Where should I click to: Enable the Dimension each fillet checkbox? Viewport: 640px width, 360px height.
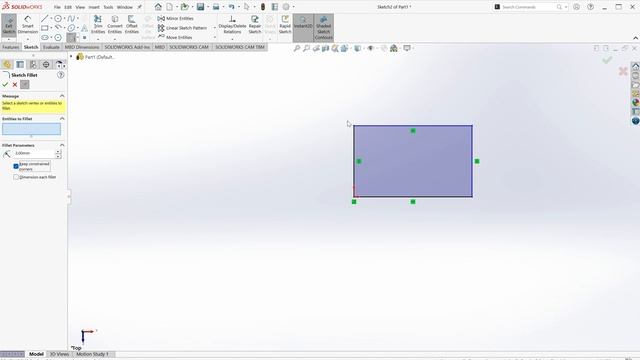tap(16, 177)
